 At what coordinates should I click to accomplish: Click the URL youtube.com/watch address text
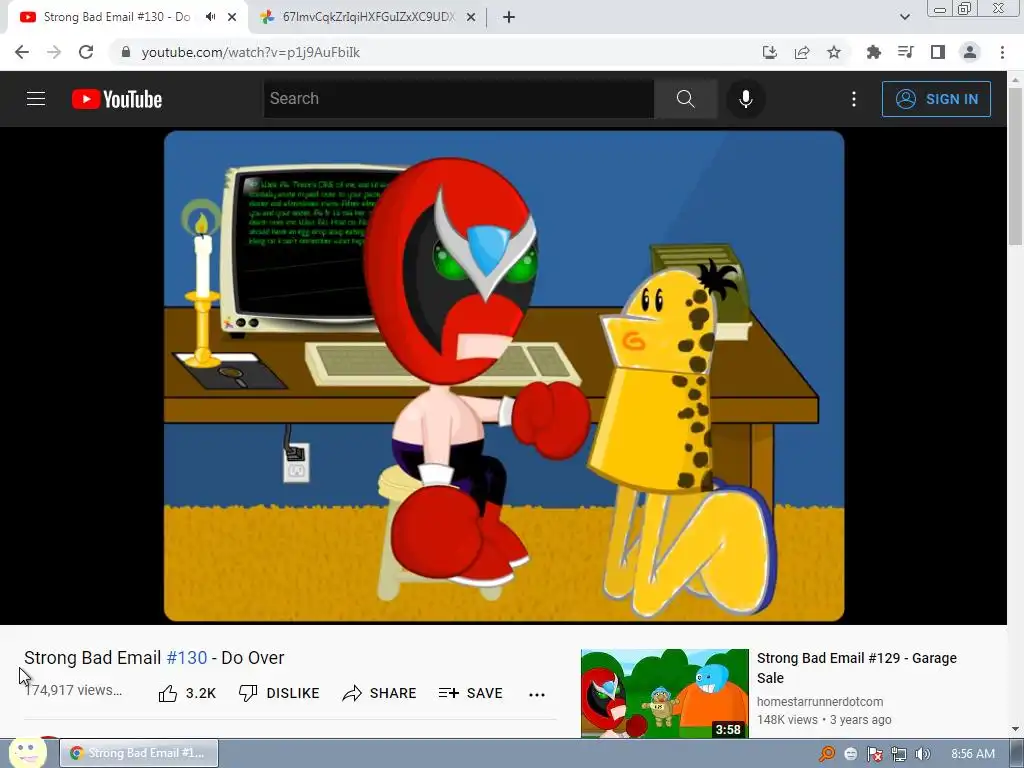pyautogui.click(x=250, y=52)
